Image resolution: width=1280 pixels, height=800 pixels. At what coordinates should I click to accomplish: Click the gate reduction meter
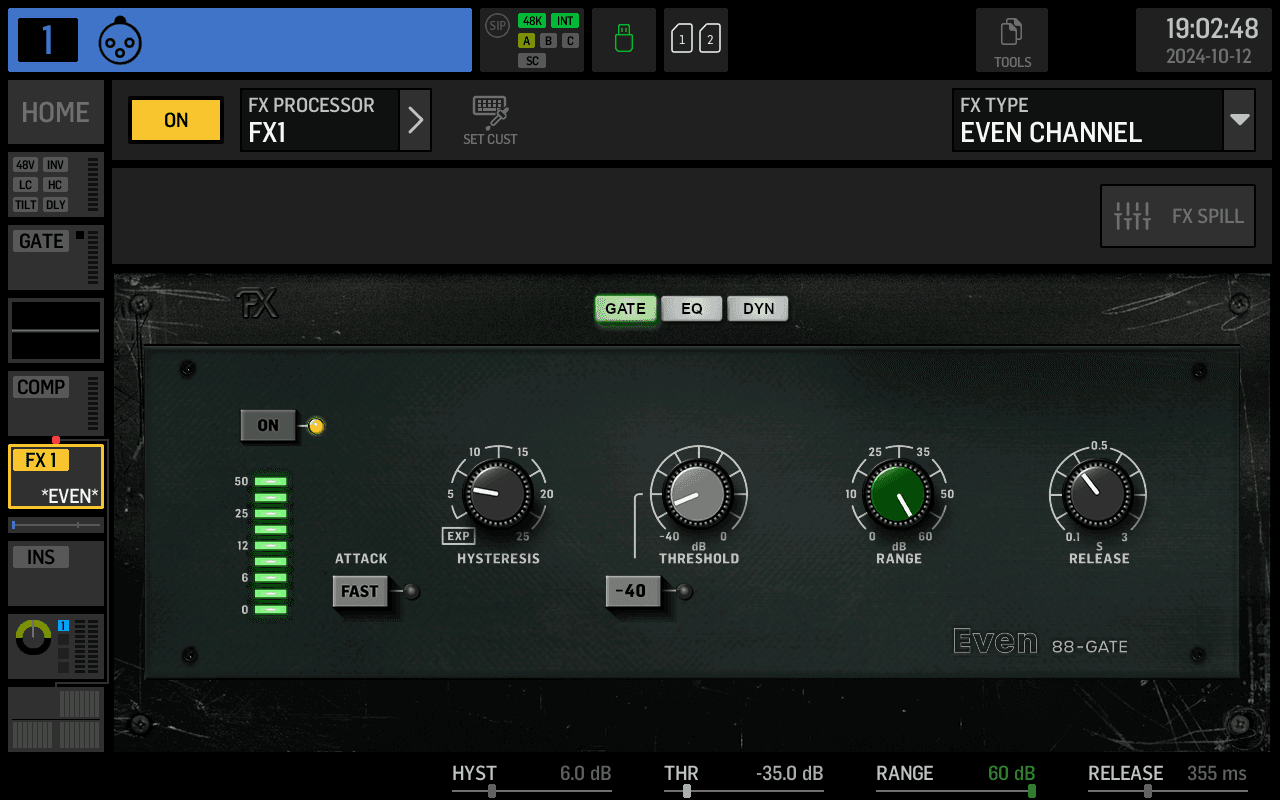coord(270,545)
